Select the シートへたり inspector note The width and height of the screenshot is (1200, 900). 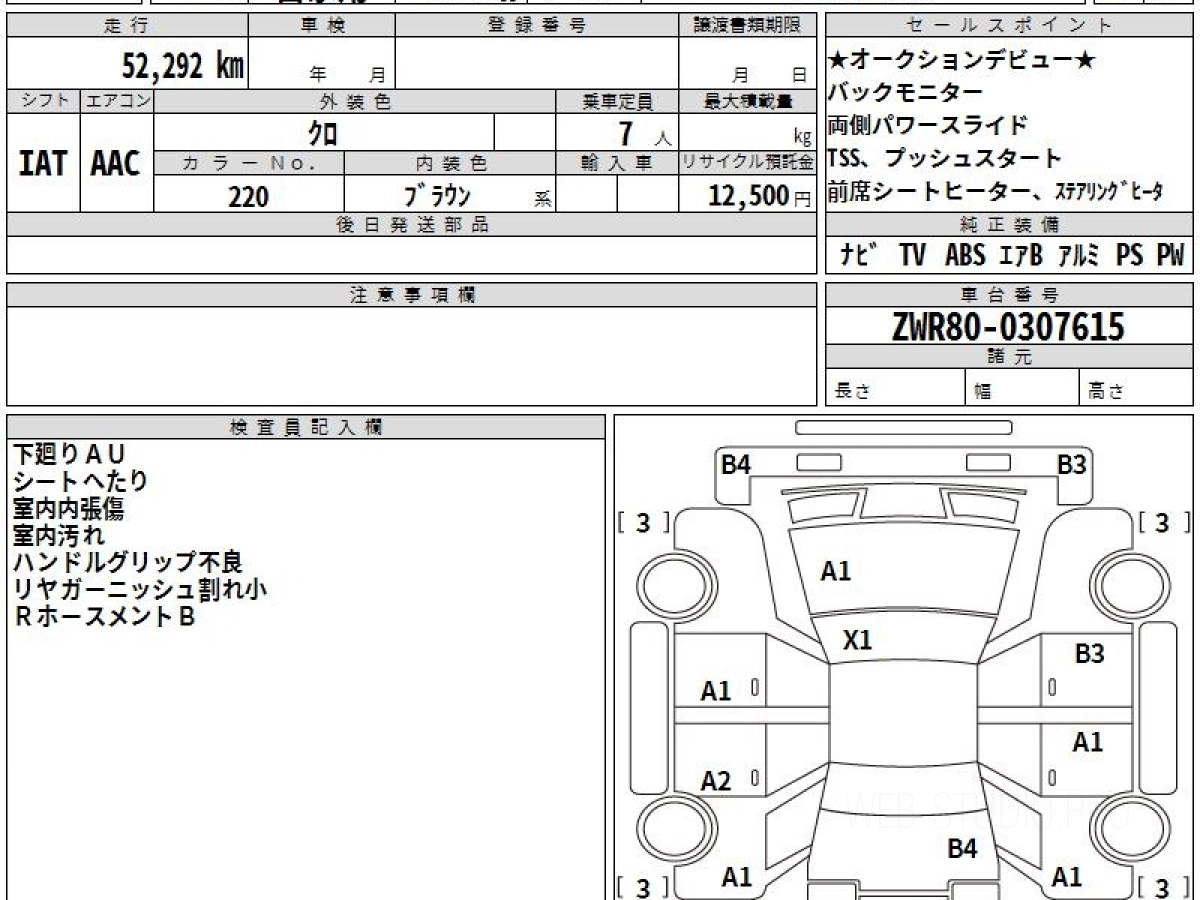tap(80, 481)
